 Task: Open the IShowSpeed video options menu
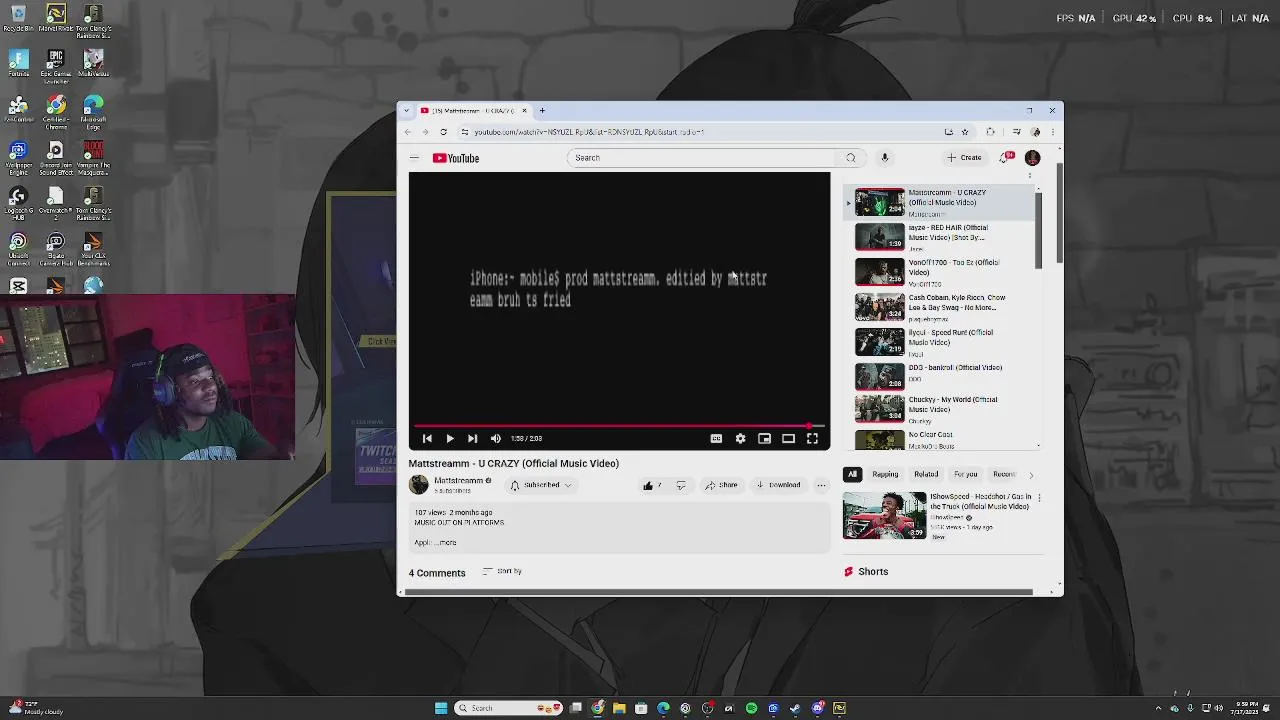(1039, 497)
